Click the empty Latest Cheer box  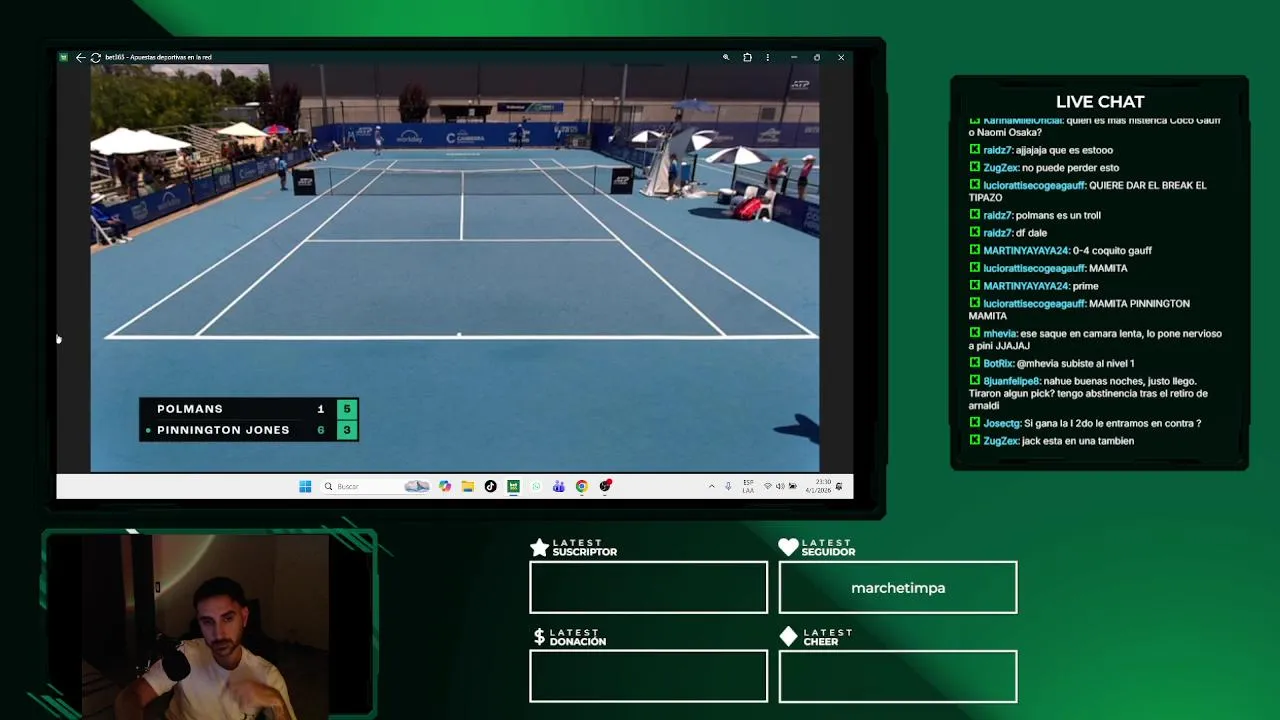point(898,676)
